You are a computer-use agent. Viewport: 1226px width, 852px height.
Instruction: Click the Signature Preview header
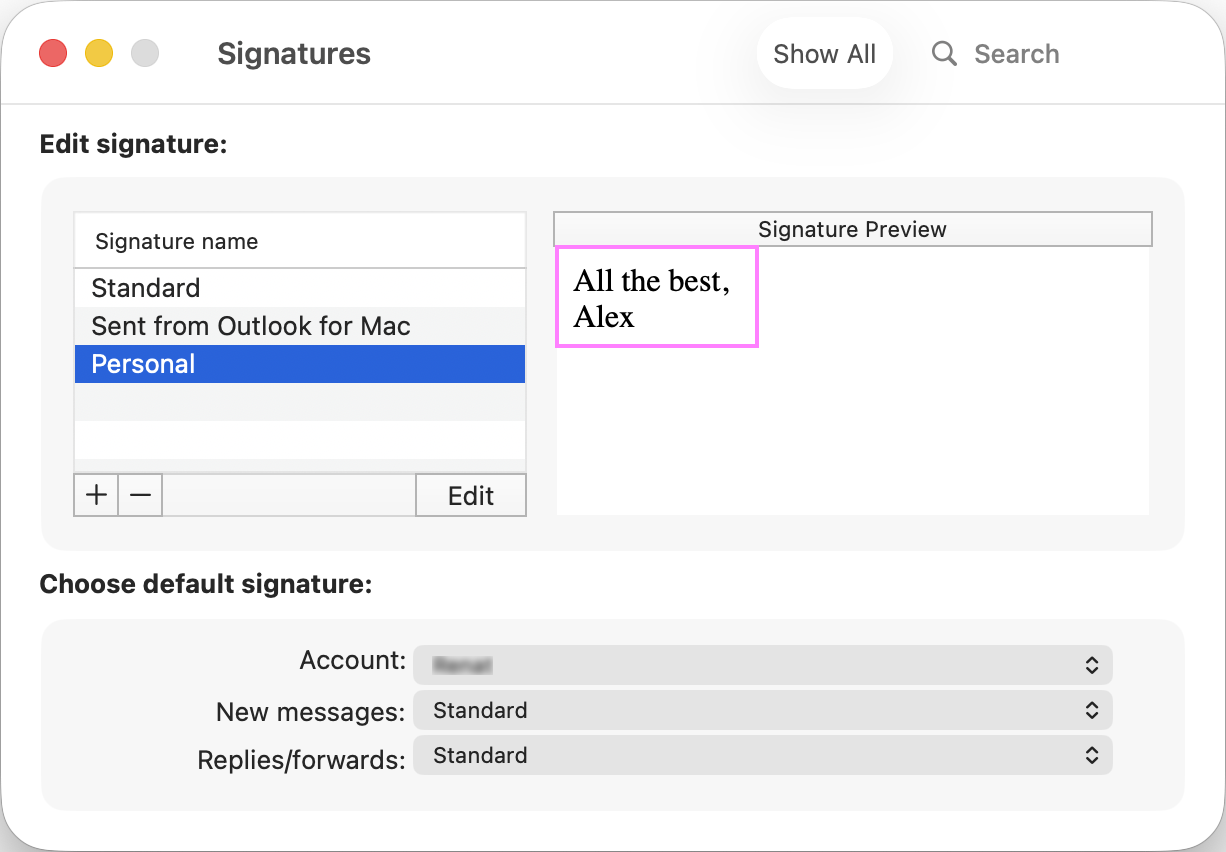852,229
